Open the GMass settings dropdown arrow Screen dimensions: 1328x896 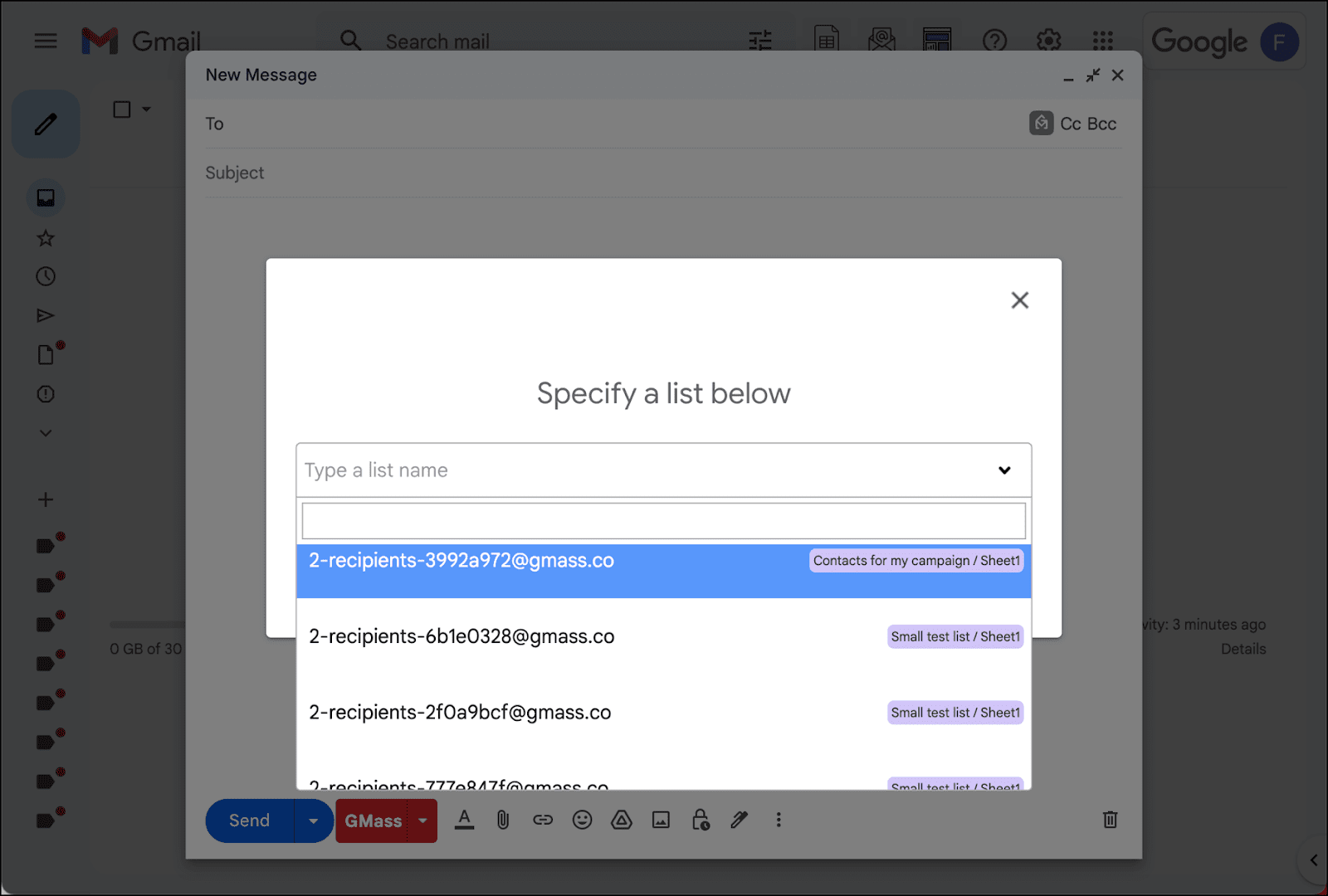tap(422, 821)
